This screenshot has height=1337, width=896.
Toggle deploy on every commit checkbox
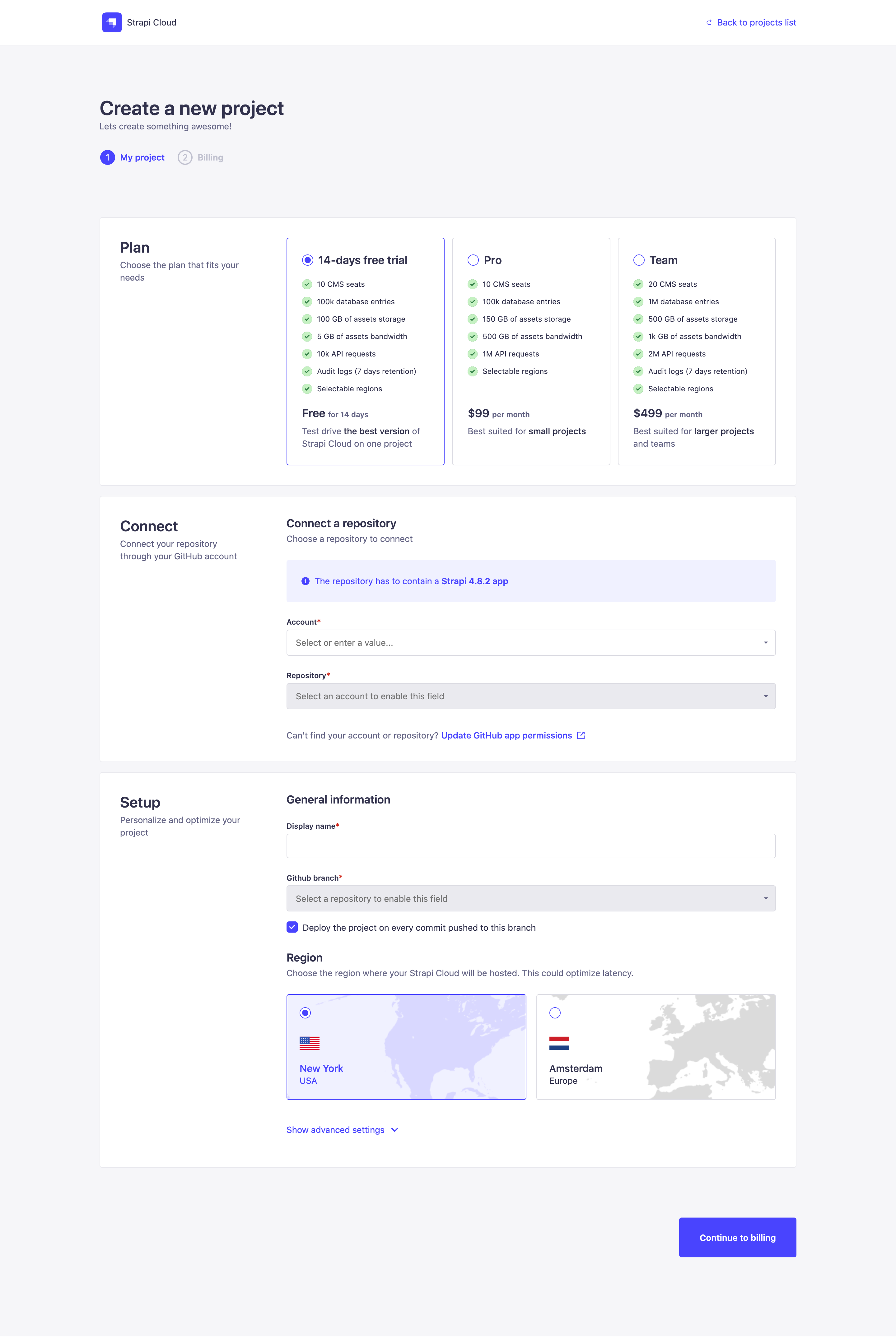click(x=292, y=927)
